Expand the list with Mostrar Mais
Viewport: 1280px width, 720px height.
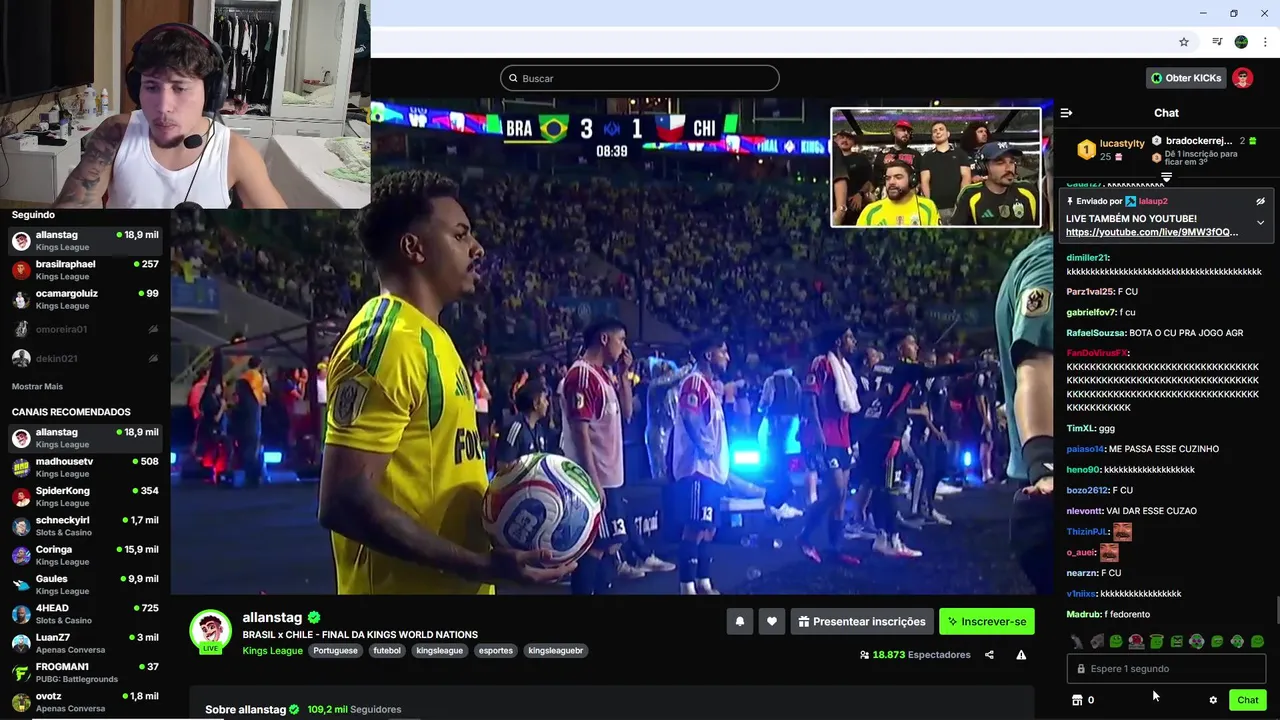(x=37, y=386)
